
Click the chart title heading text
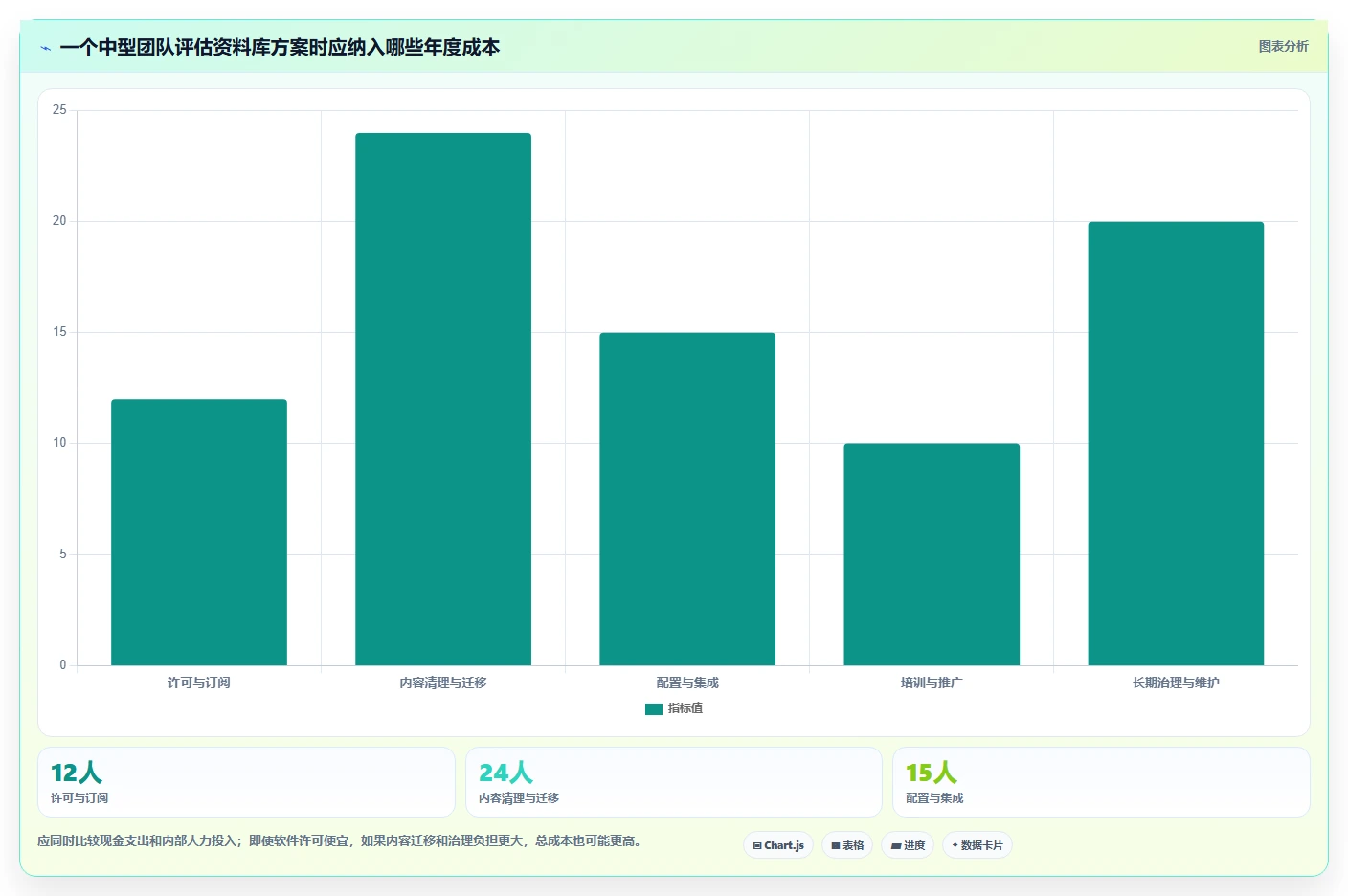280,48
